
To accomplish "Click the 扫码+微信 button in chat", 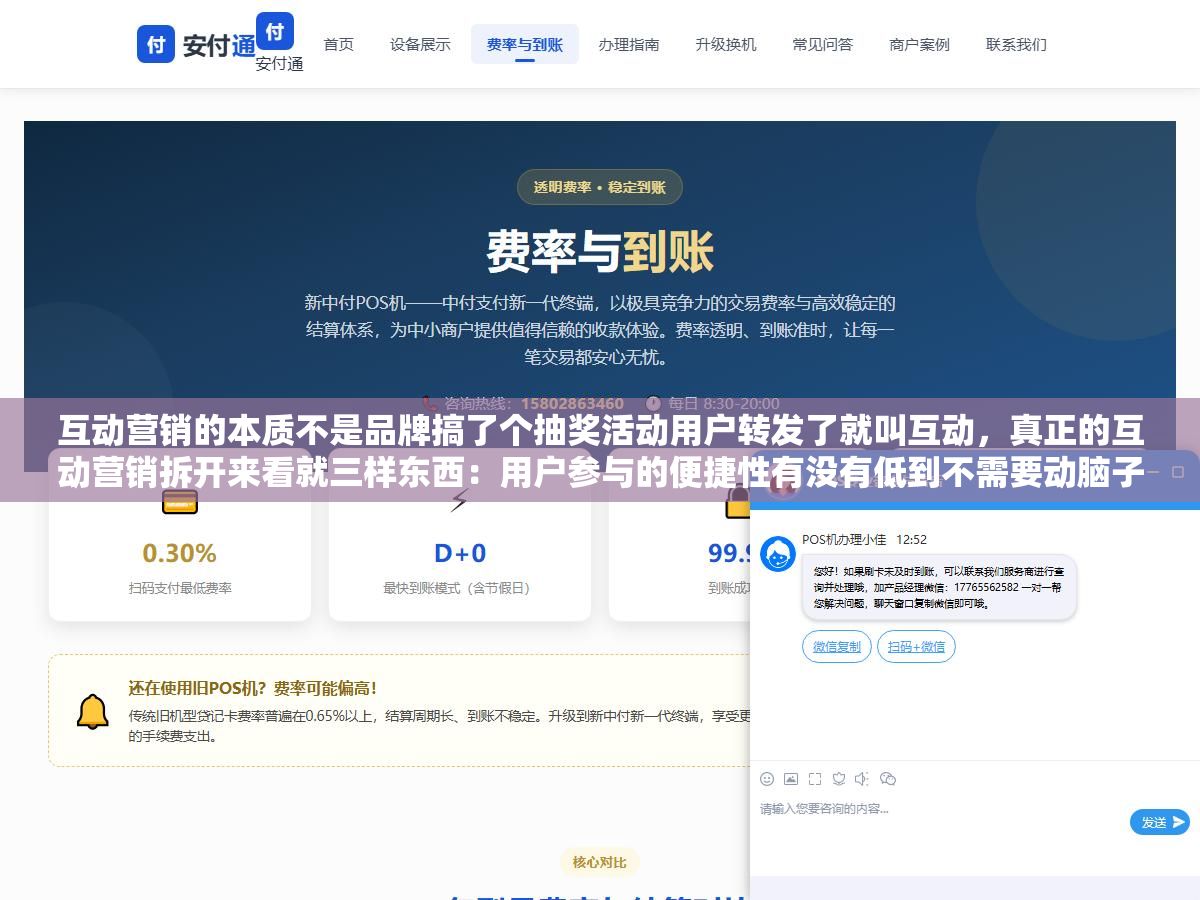I will pos(916,646).
